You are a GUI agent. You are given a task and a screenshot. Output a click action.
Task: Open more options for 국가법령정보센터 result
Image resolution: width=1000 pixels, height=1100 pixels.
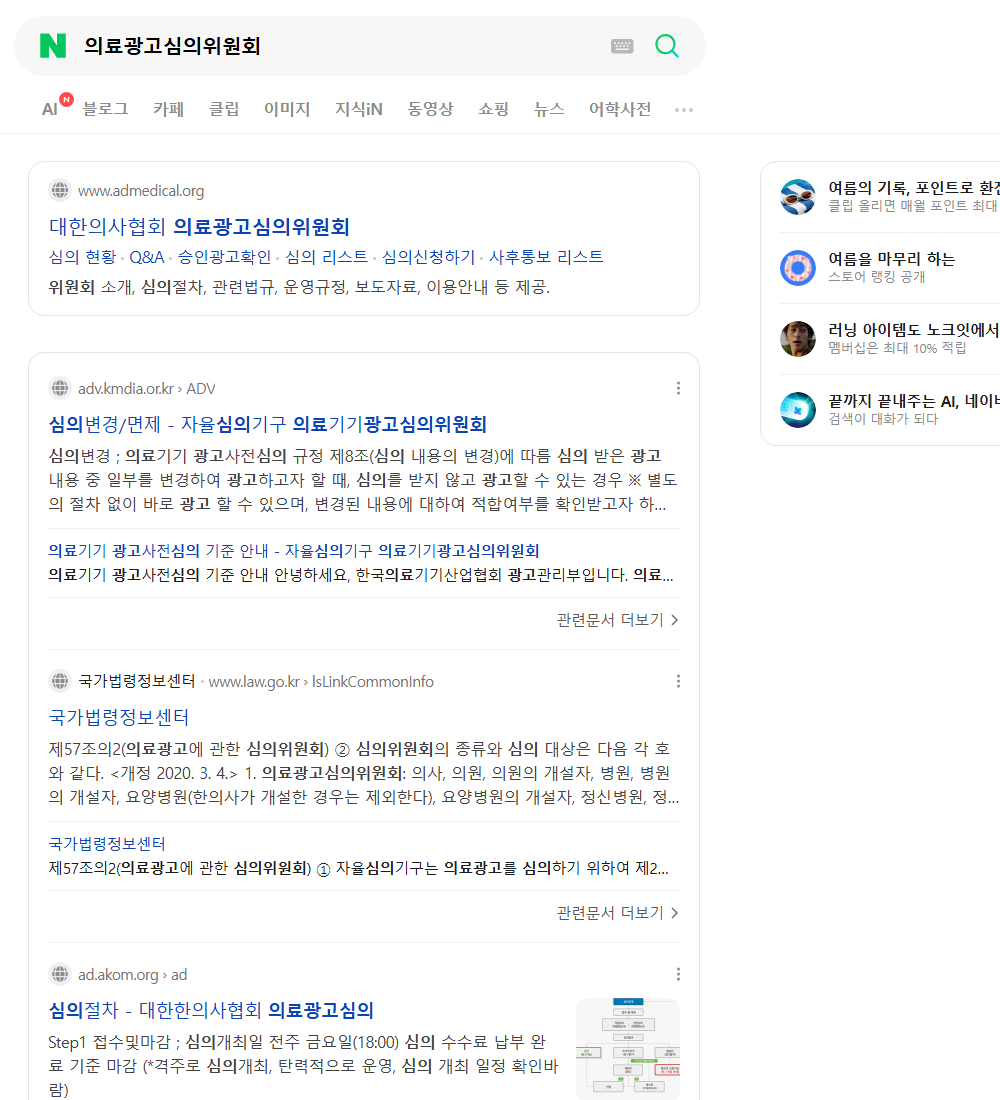point(678,681)
